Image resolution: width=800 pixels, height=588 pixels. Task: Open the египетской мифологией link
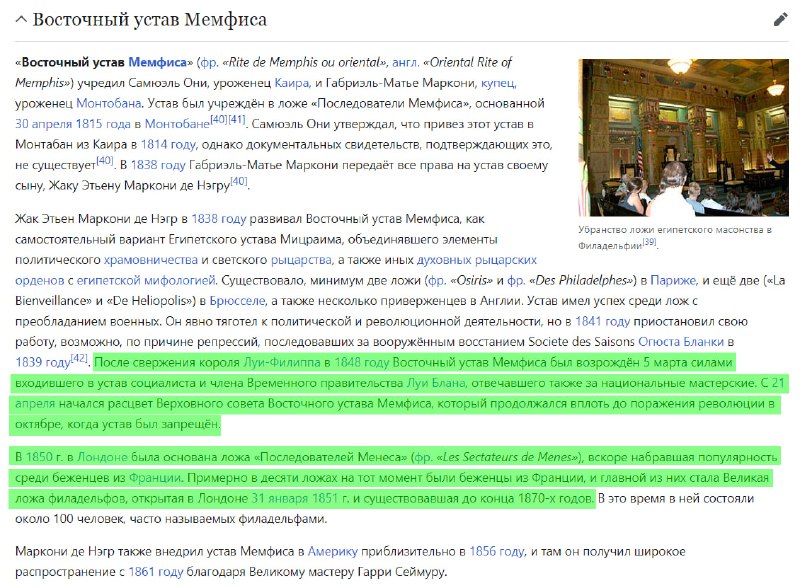(146, 280)
